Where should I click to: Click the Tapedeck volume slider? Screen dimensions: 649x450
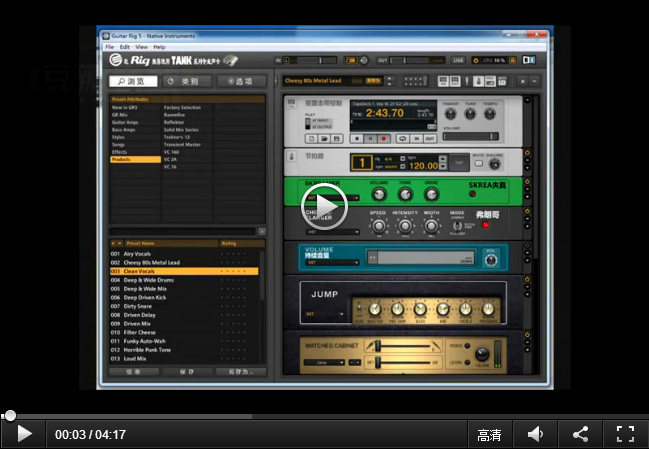(471, 136)
